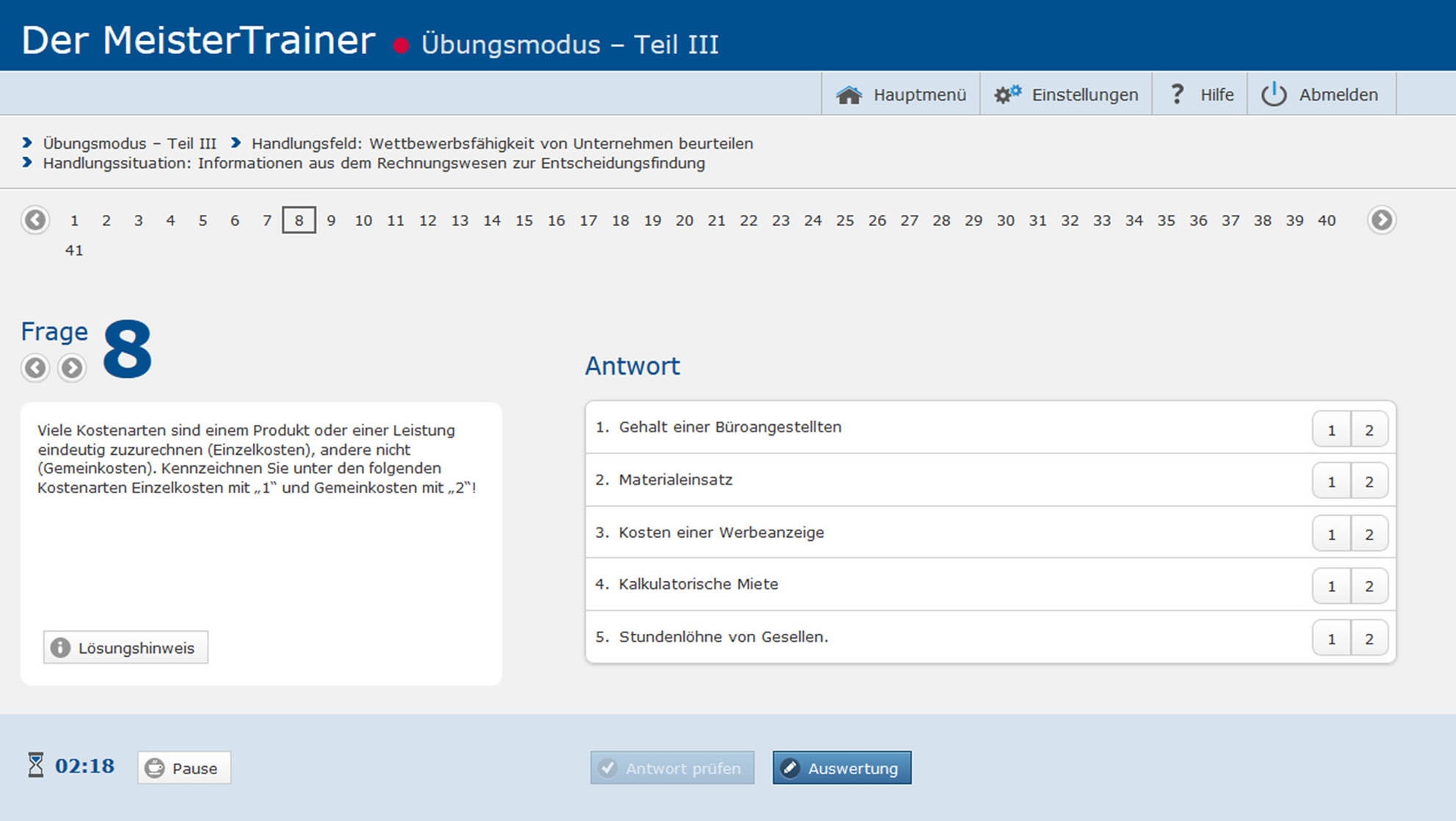Click the hourglass timer icon
This screenshot has height=821, width=1456.
coord(36,765)
